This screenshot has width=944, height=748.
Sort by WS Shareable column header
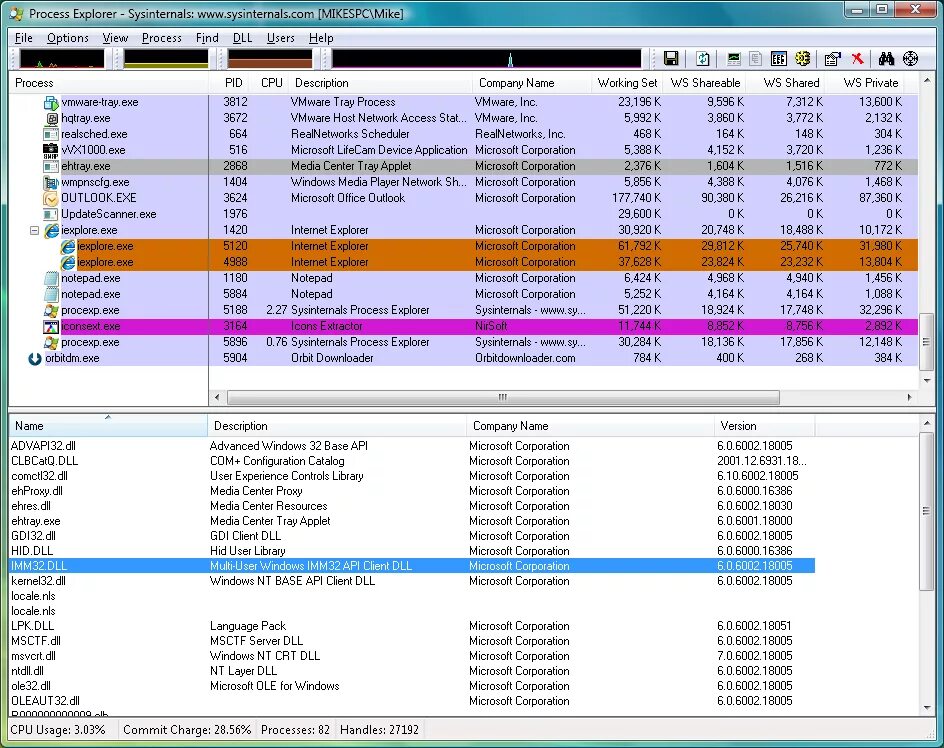[704, 83]
